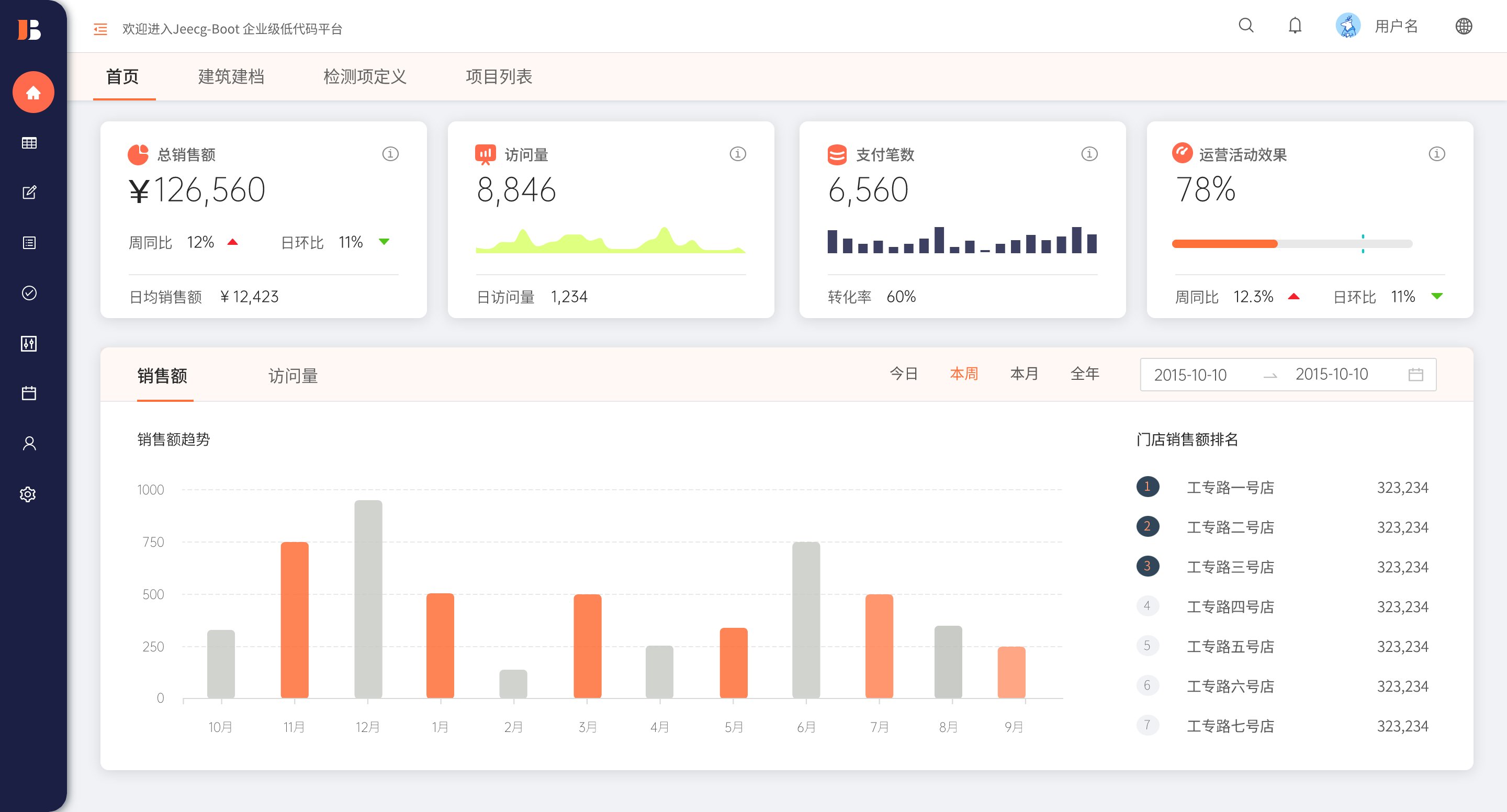This screenshot has height=812, width=1507.
Task: Click the 转化率 60% value
Action: 901,297
